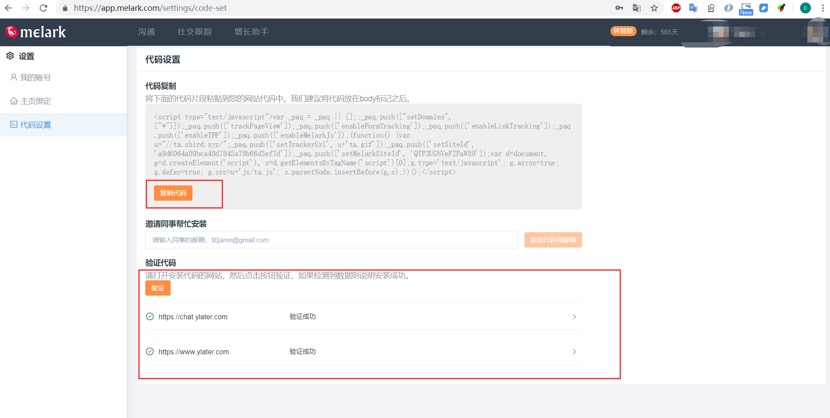This screenshot has height=418, width=830.
Task: Click the orange 复制代码 button
Action: pyautogui.click(x=173, y=193)
